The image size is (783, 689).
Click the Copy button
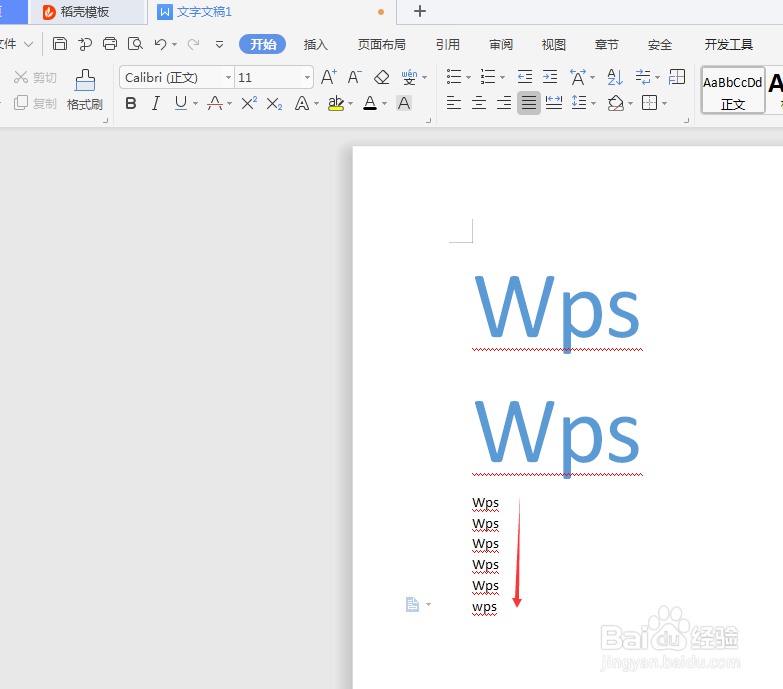pyautogui.click(x=35, y=103)
